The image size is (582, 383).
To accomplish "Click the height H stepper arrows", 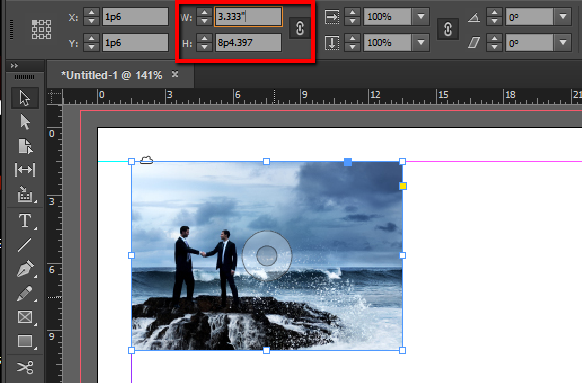I will pos(204,43).
